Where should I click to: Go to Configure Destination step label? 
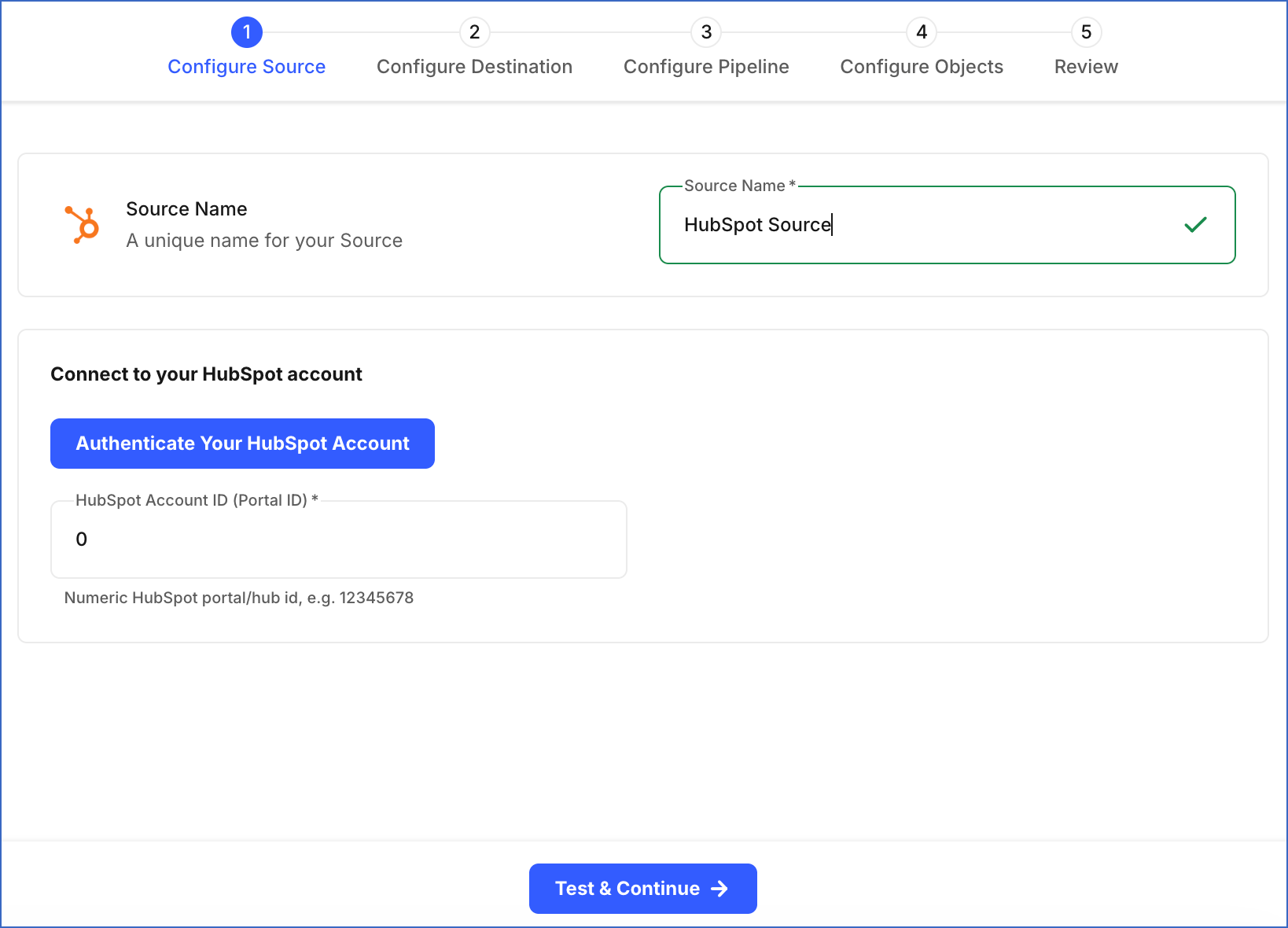(475, 67)
